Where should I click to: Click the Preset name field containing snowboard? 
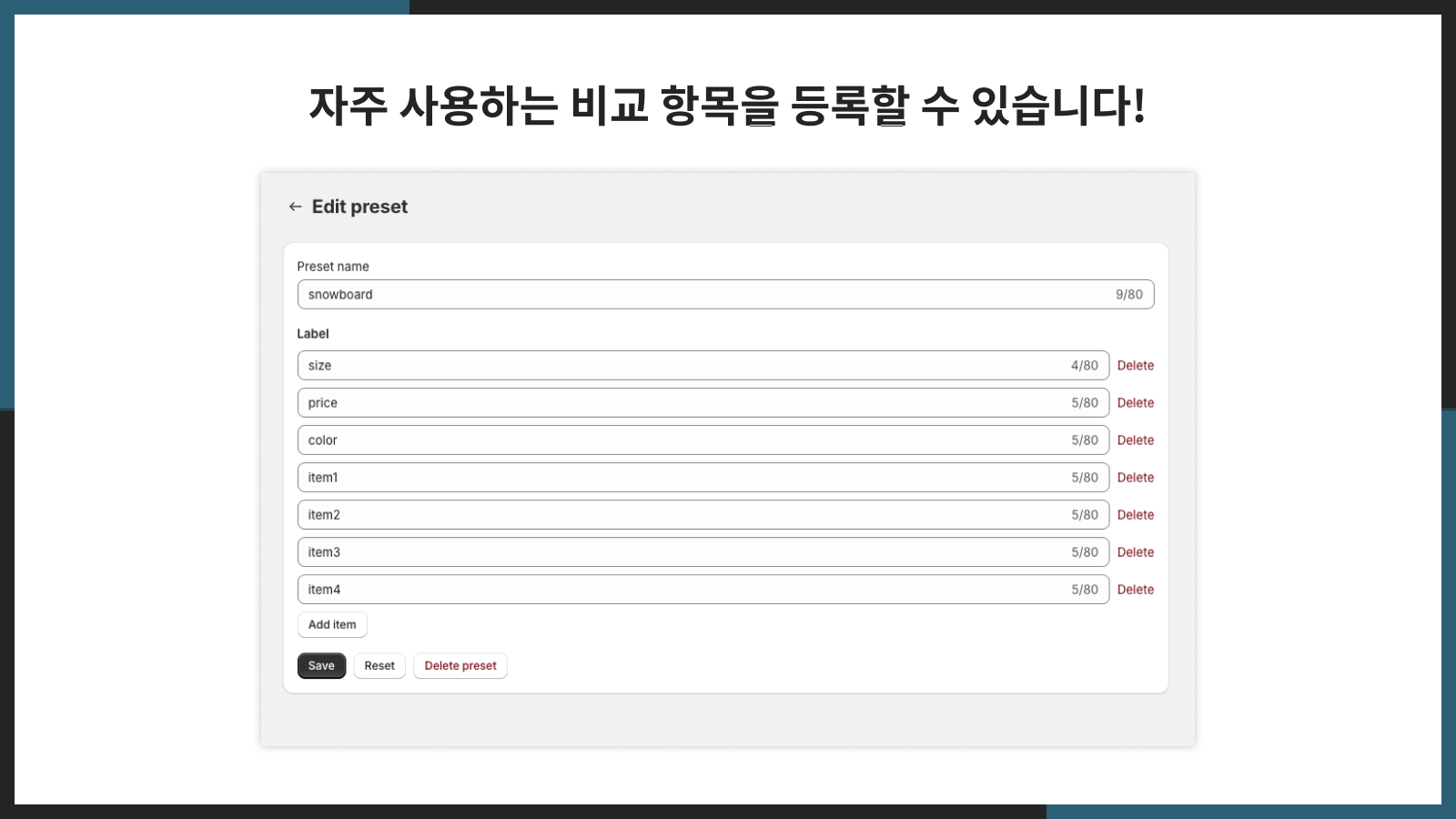coord(725,295)
